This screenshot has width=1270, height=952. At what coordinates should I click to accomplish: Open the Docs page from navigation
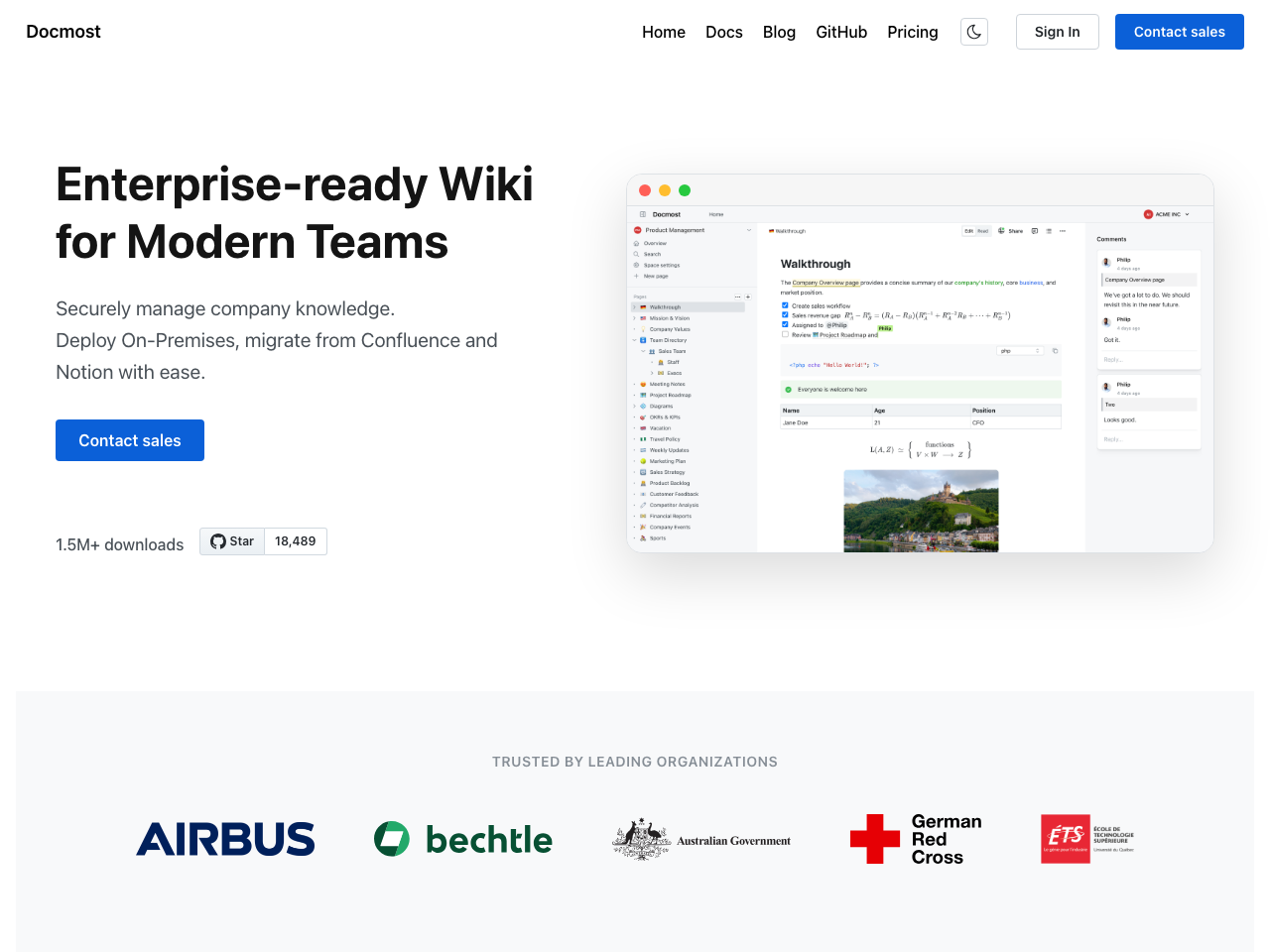[x=723, y=32]
